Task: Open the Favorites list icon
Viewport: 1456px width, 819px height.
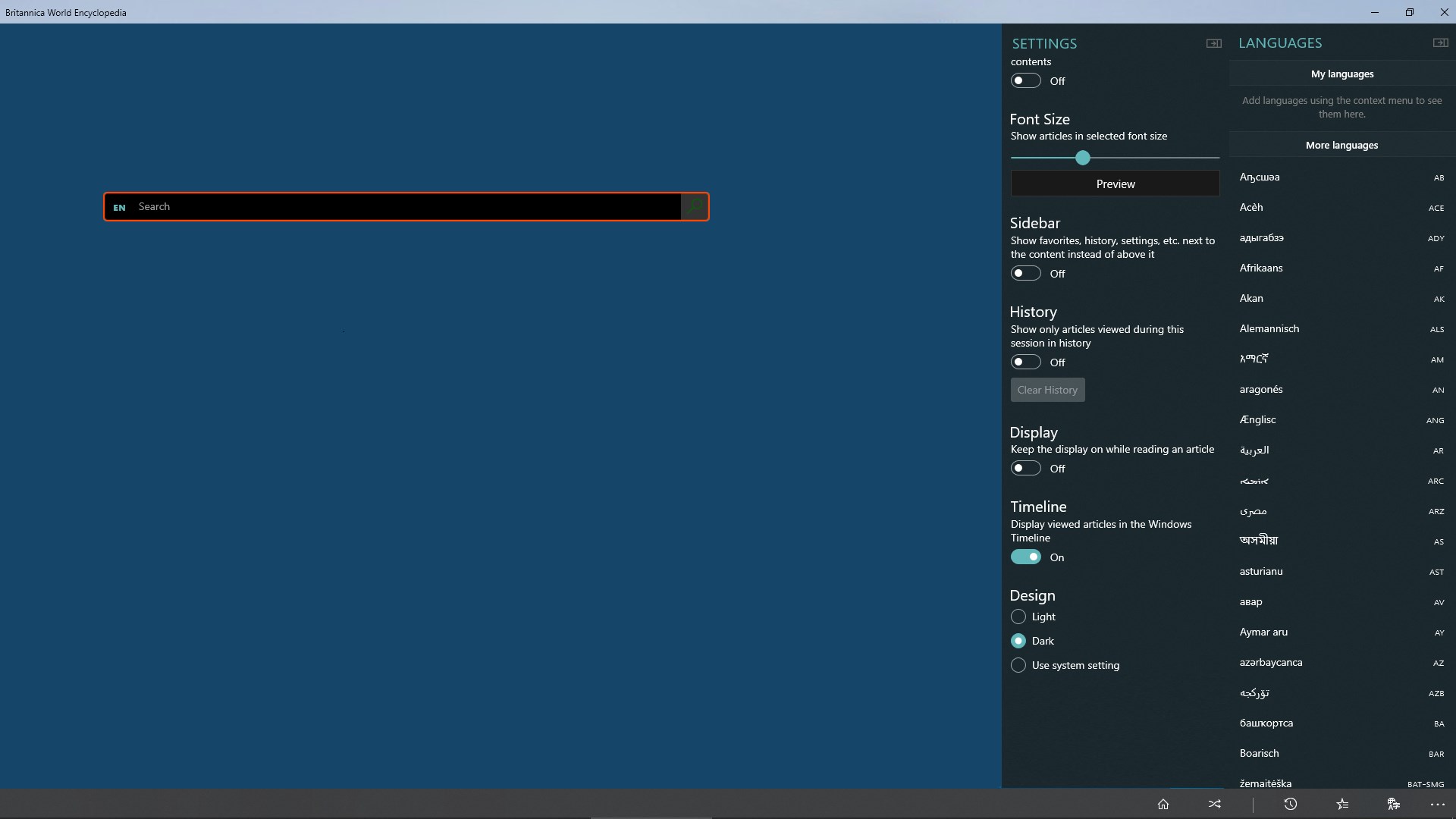Action: click(x=1341, y=804)
